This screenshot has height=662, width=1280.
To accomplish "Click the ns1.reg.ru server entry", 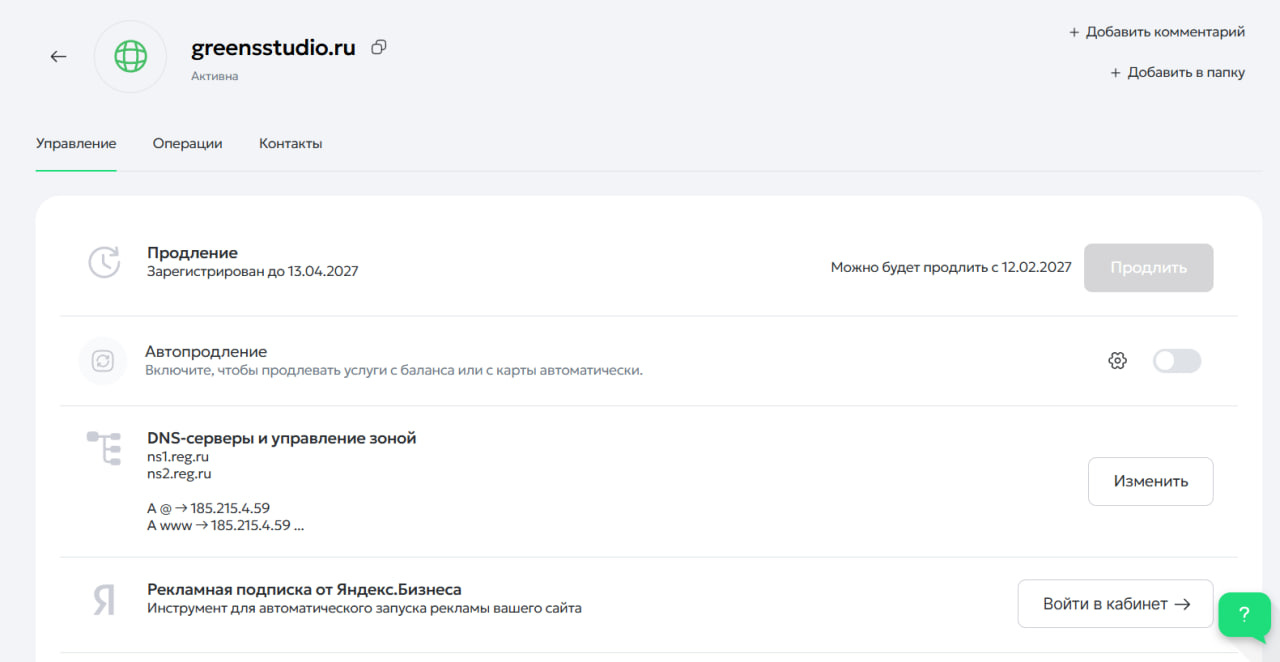I will [178, 457].
